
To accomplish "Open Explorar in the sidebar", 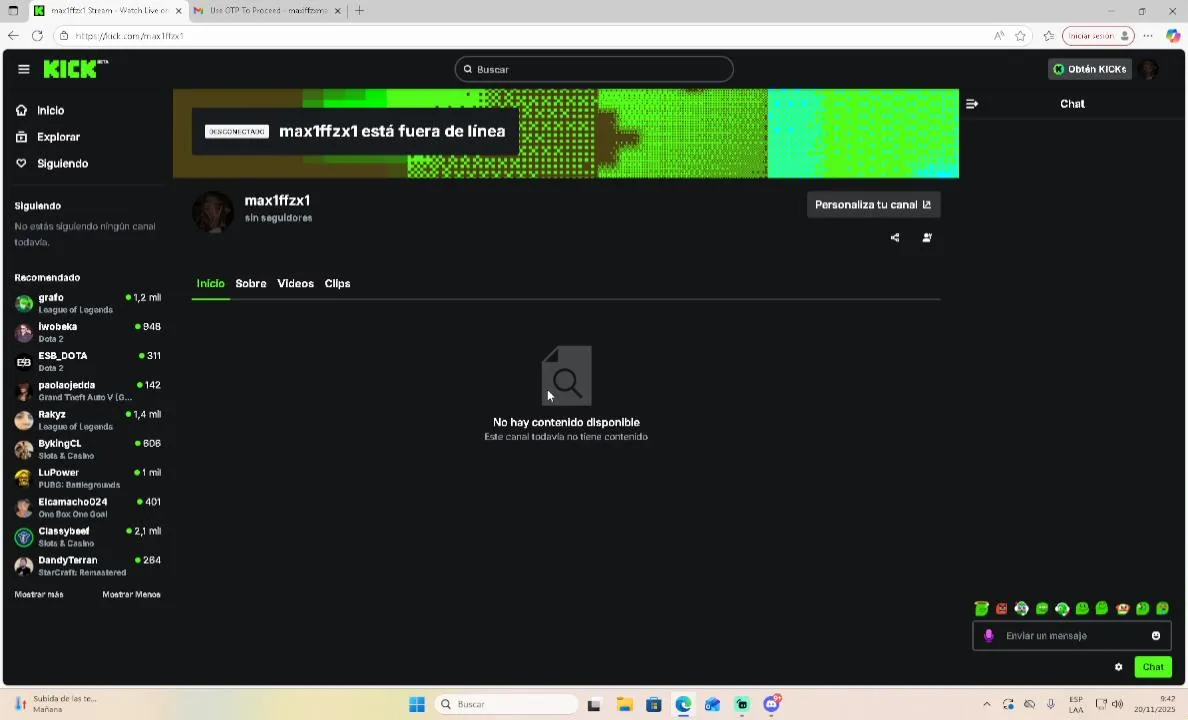I will 58,137.
